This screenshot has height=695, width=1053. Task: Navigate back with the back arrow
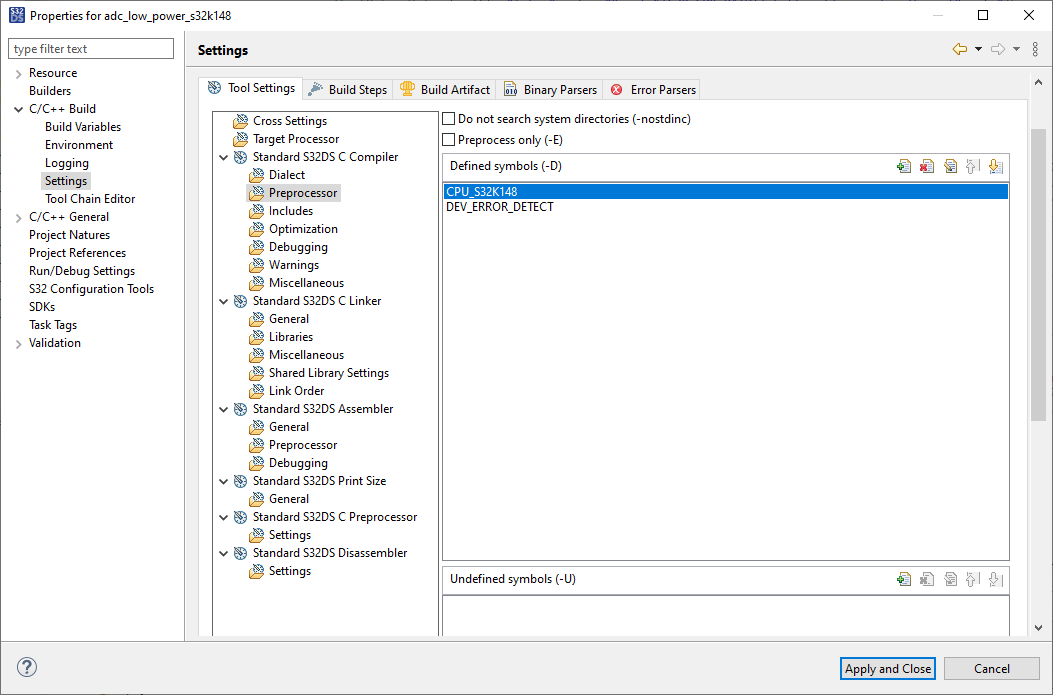pyautogui.click(x=961, y=49)
